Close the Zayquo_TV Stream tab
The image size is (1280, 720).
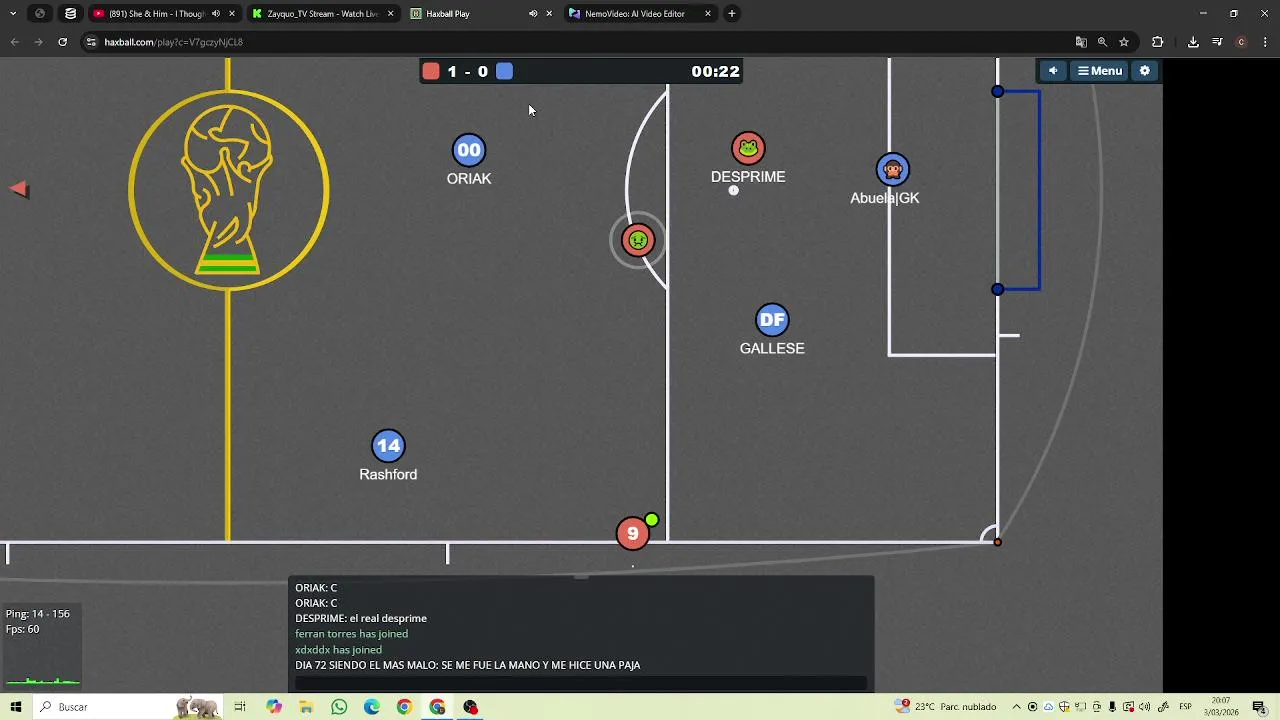pos(390,14)
